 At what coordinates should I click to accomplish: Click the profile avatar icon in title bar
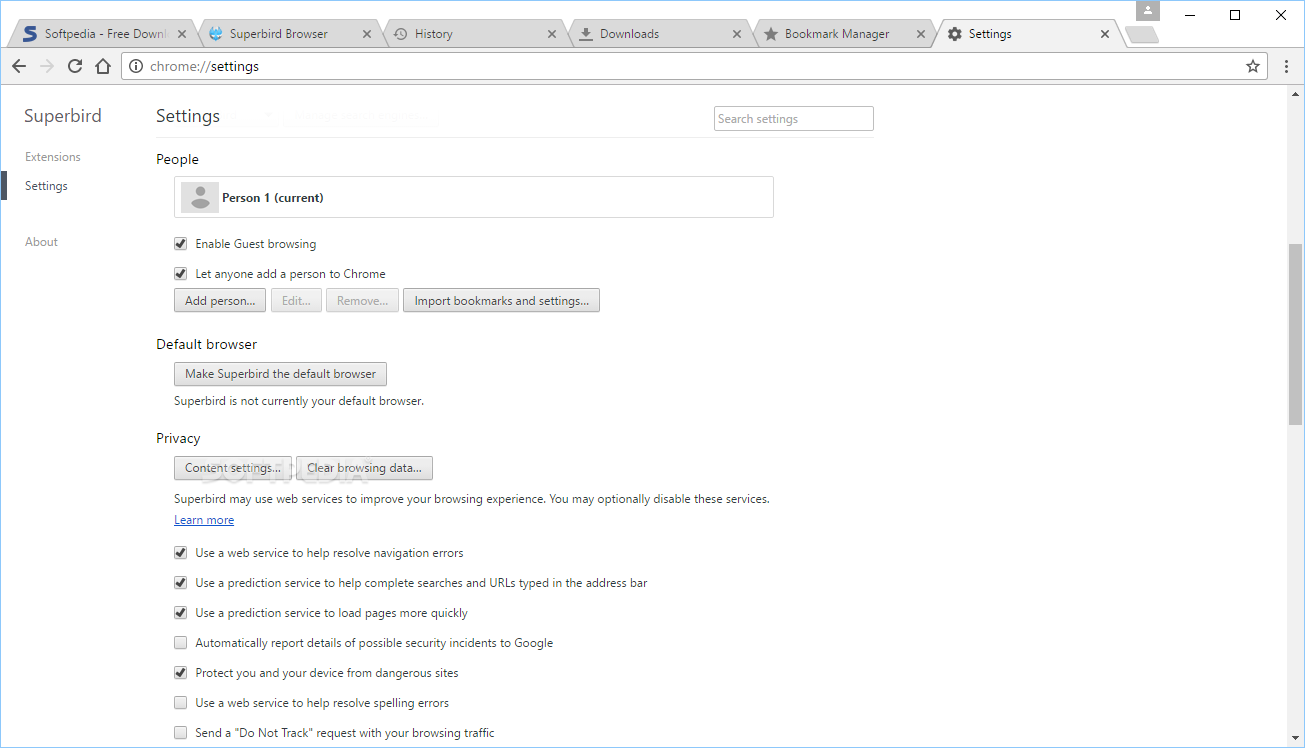click(1148, 11)
